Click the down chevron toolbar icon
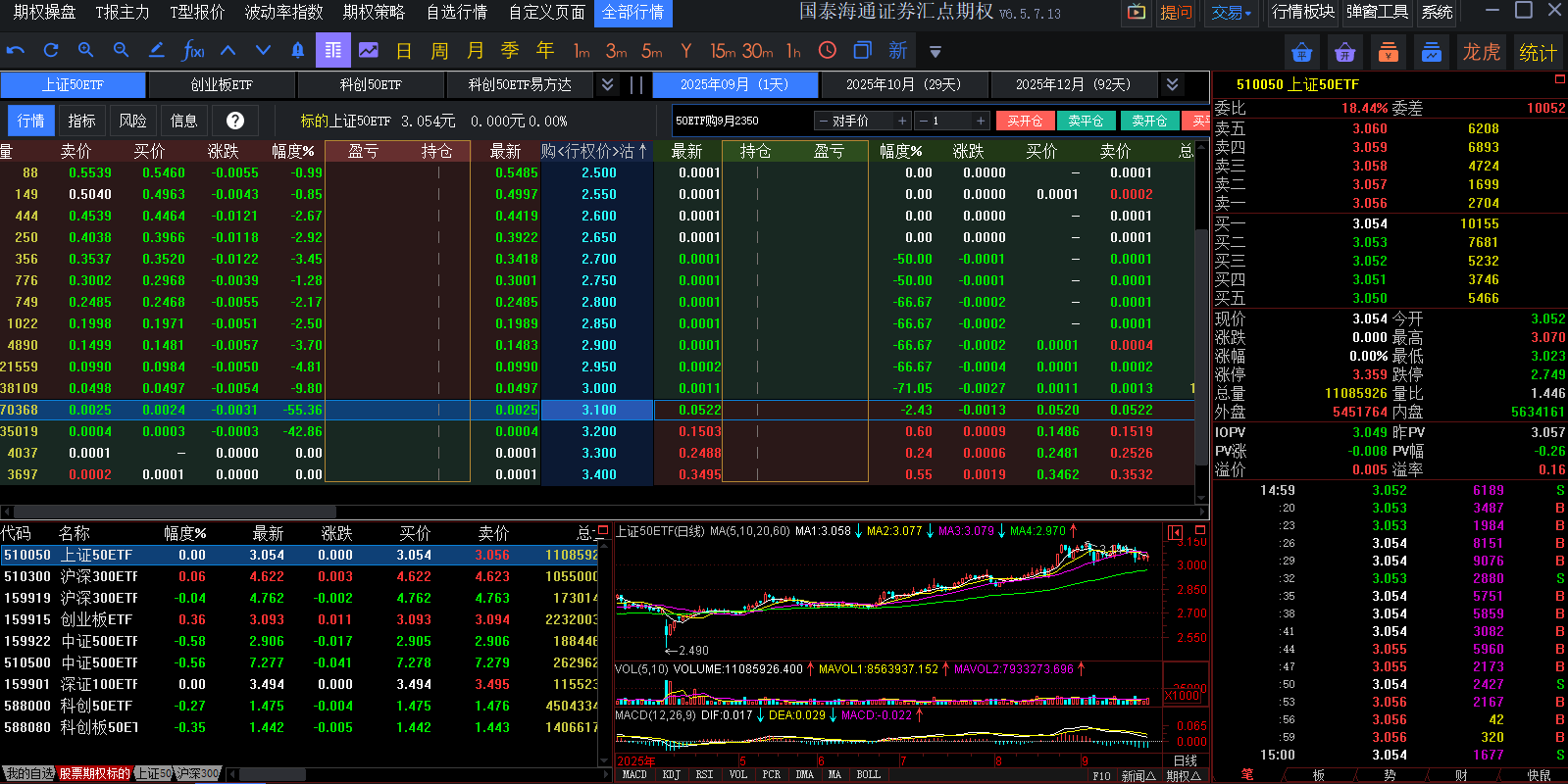The height and width of the screenshot is (784, 1568). click(x=263, y=50)
